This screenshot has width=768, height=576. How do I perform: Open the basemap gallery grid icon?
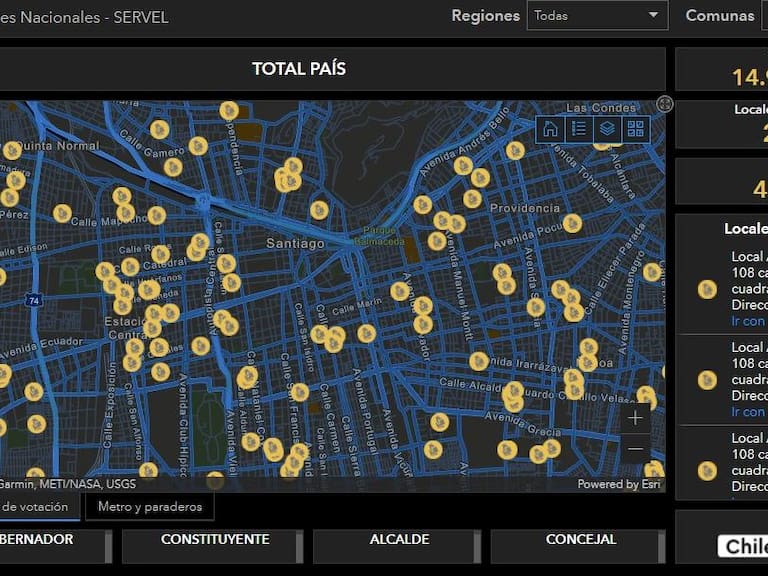[x=635, y=129]
